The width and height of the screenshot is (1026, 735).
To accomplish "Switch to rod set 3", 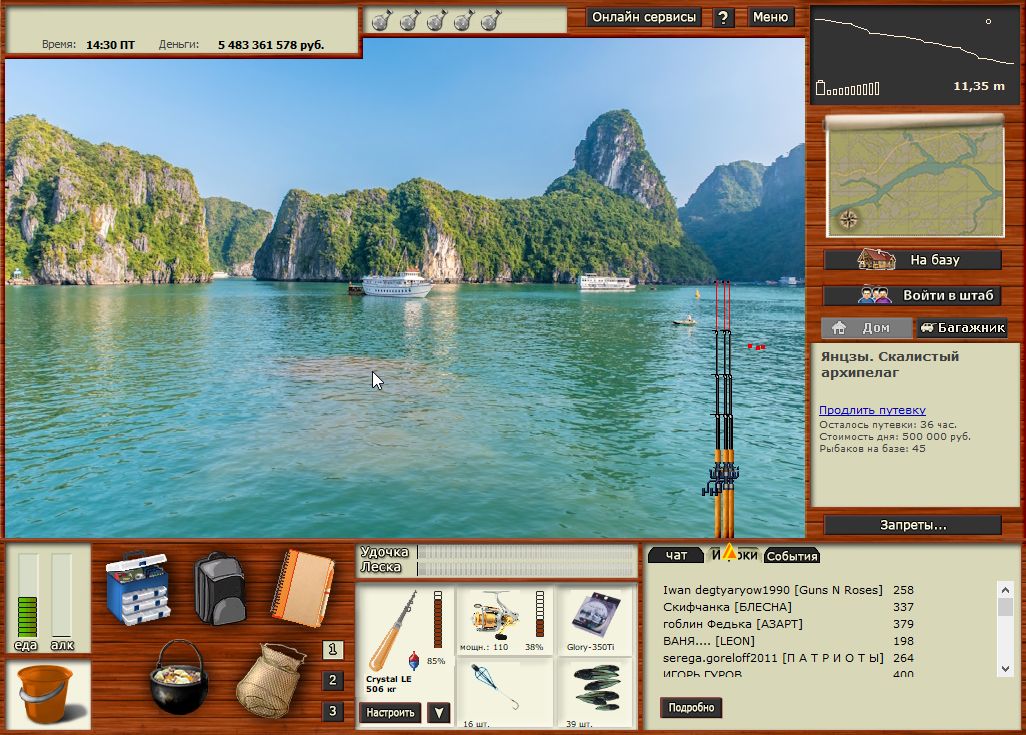I will [x=332, y=711].
